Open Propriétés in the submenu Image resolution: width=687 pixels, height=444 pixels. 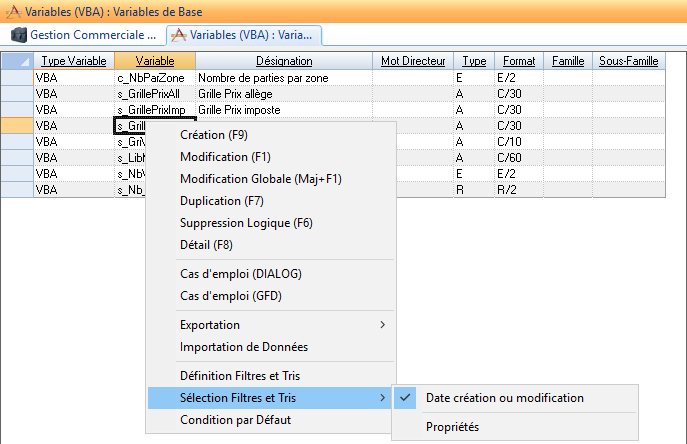coord(452,427)
